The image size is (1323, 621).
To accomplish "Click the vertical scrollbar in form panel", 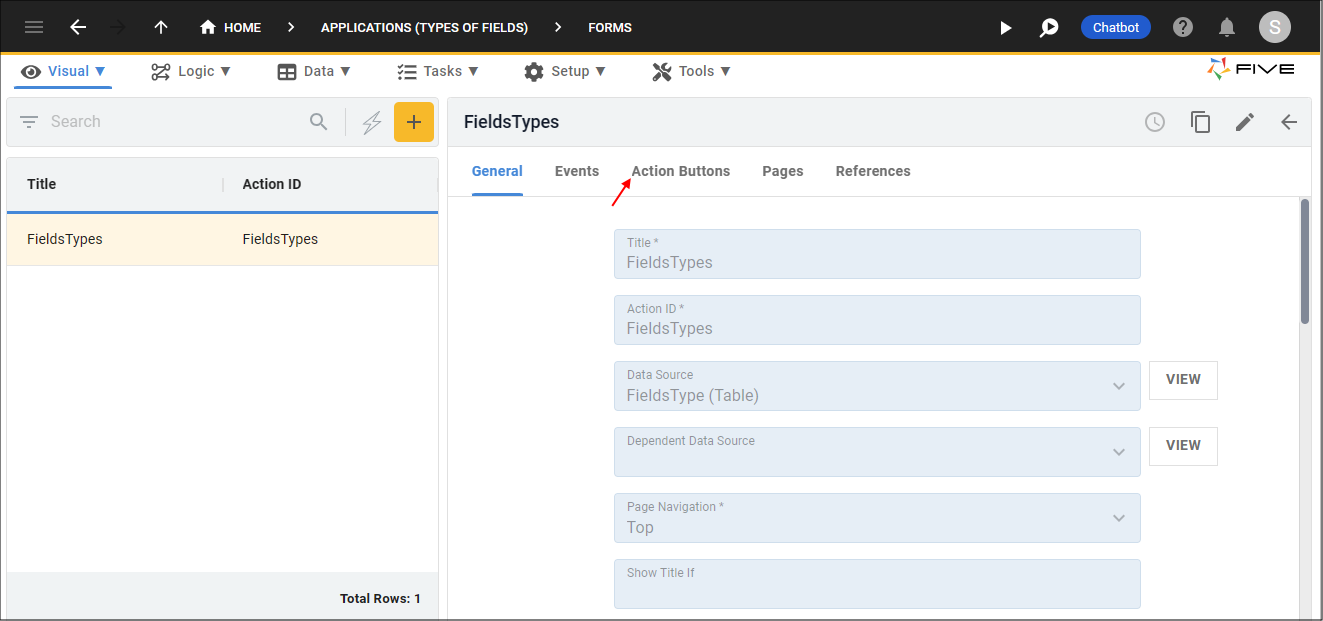I will pos(1304,262).
